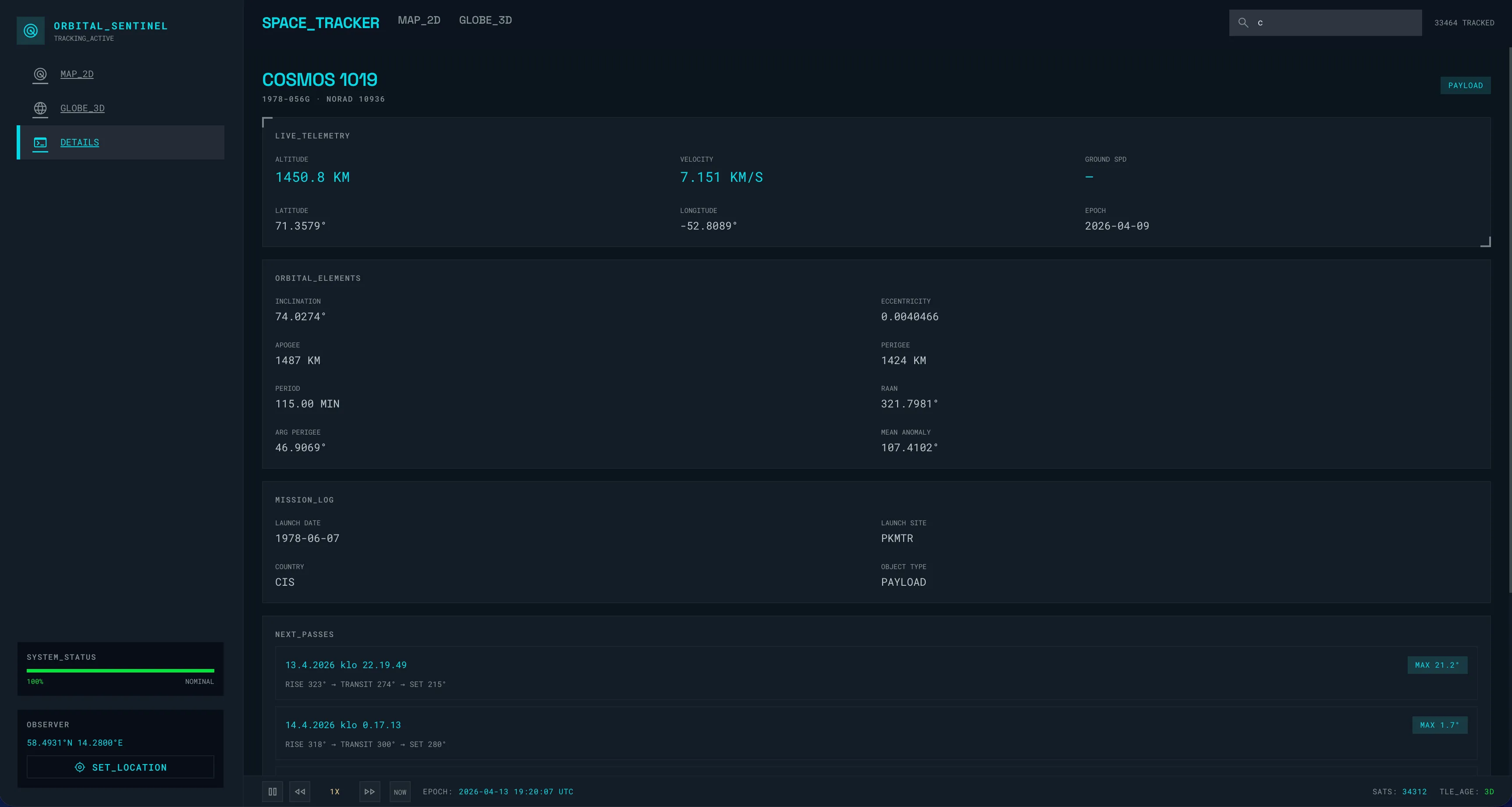Switch to MAP_2D top tab
Image resolution: width=1512 pixels, height=807 pixels.
pyautogui.click(x=419, y=20)
